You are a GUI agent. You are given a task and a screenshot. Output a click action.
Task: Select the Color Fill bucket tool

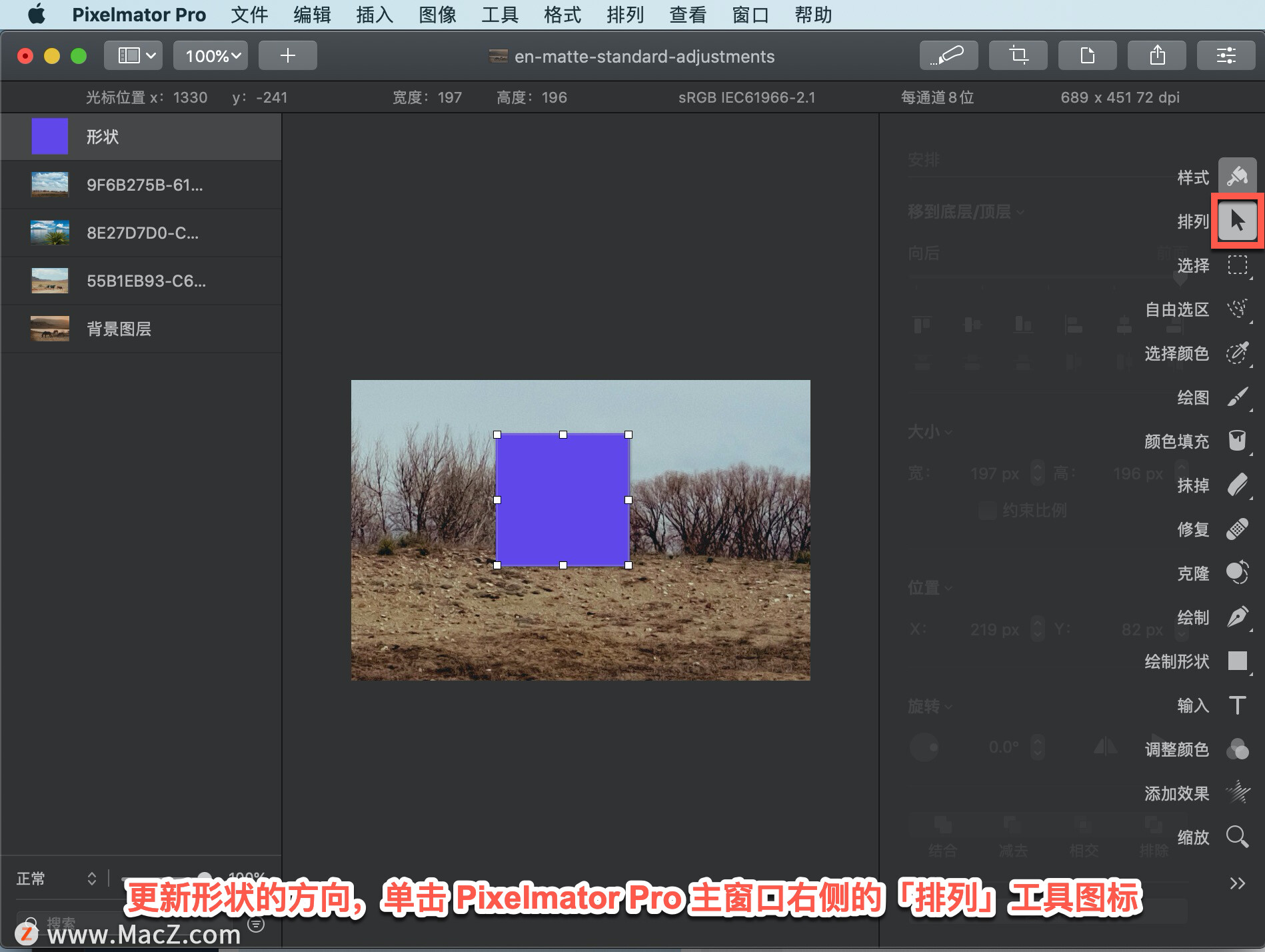pyautogui.click(x=1237, y=441)
